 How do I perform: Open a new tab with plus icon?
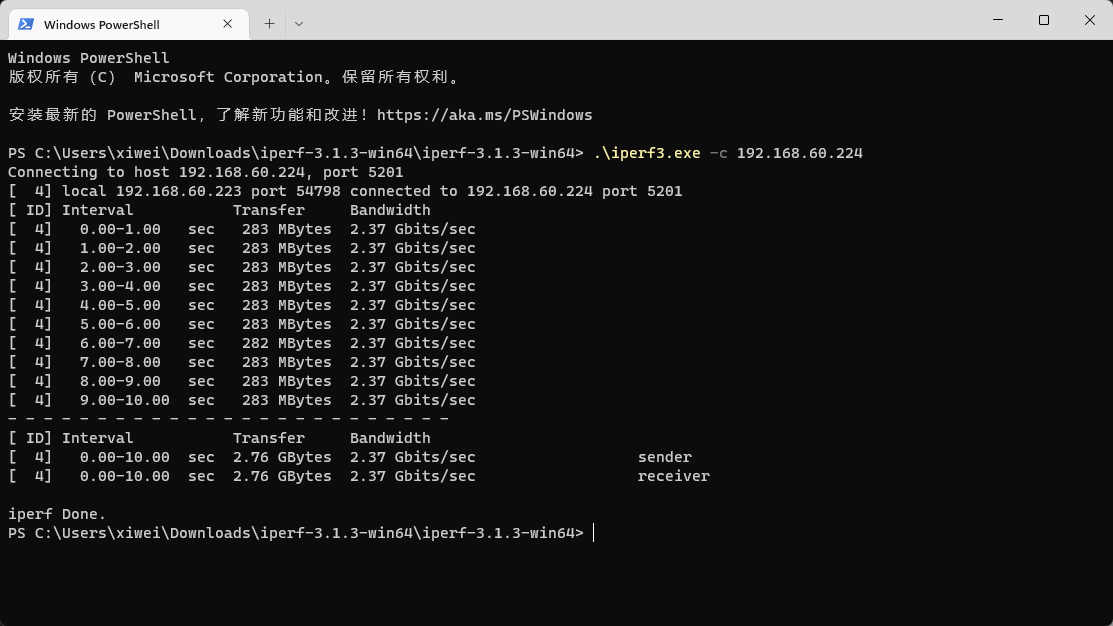pos(269,23)
